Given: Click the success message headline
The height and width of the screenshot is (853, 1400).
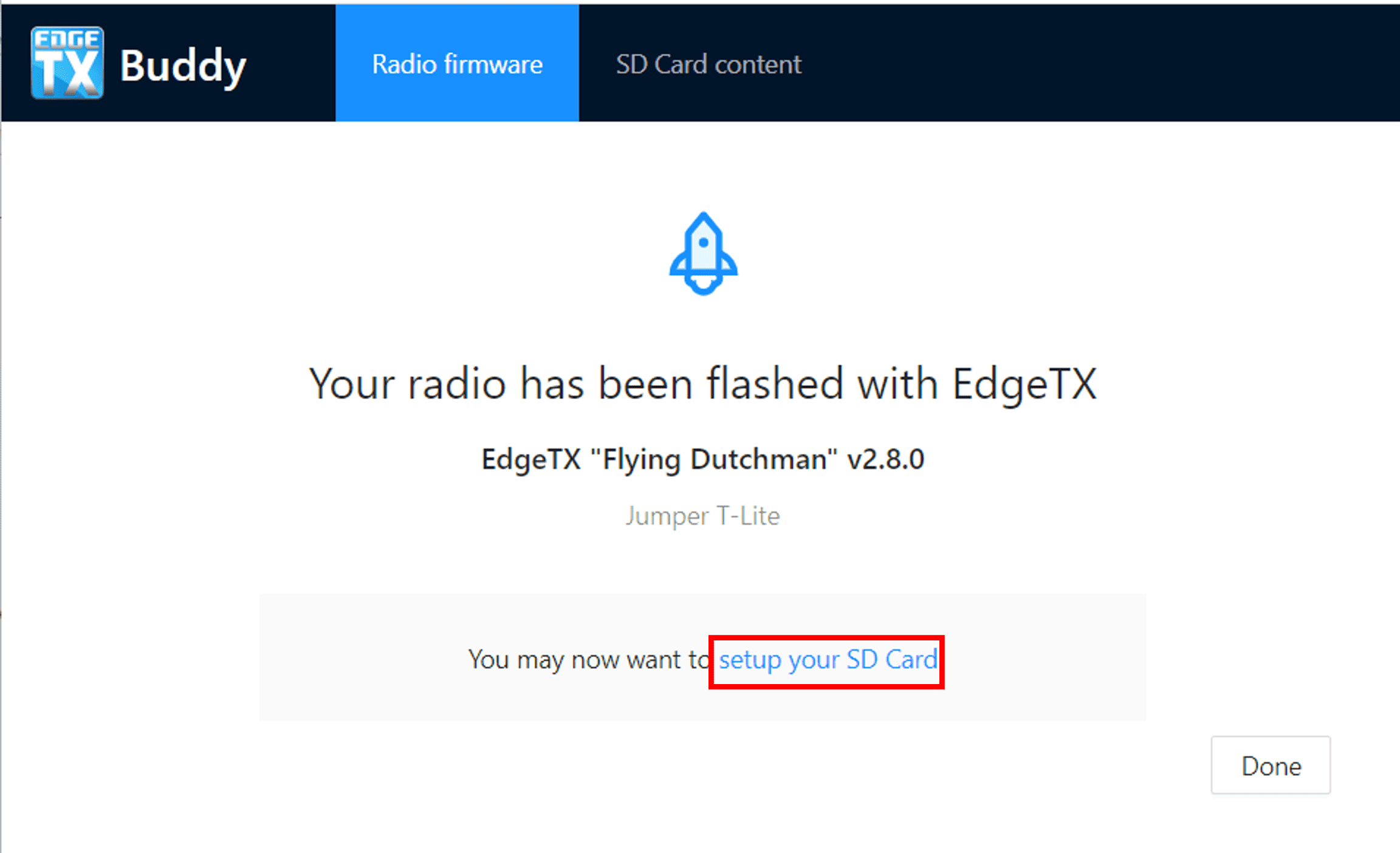Looking at the screenshot, I should tap(702, 383).
